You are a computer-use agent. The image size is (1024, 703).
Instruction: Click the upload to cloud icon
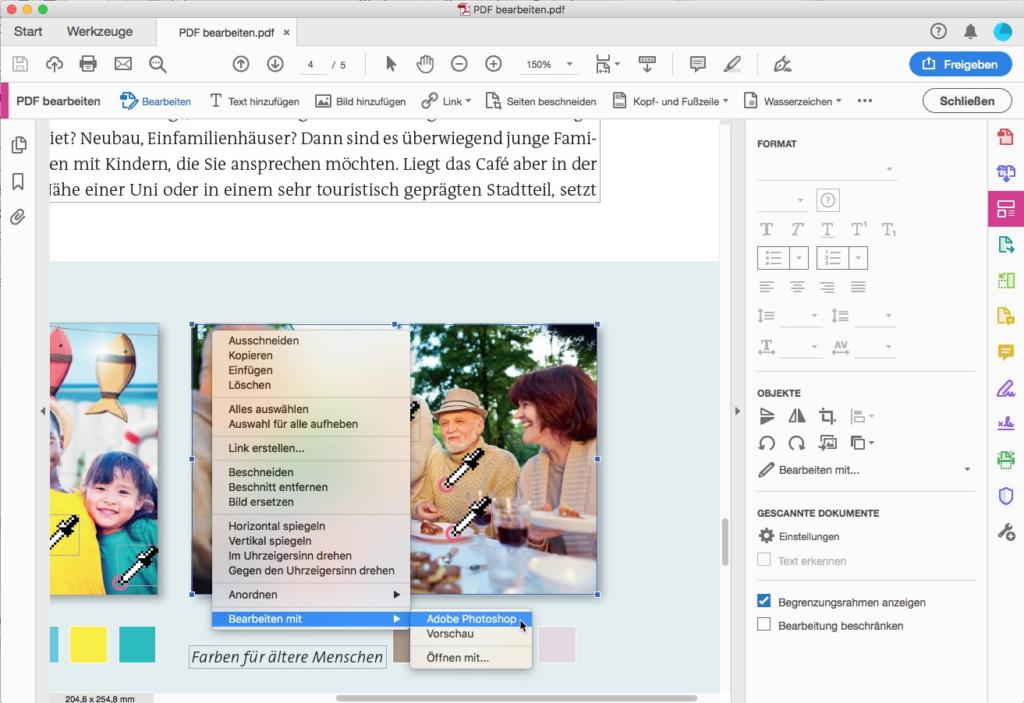[54, 64]
